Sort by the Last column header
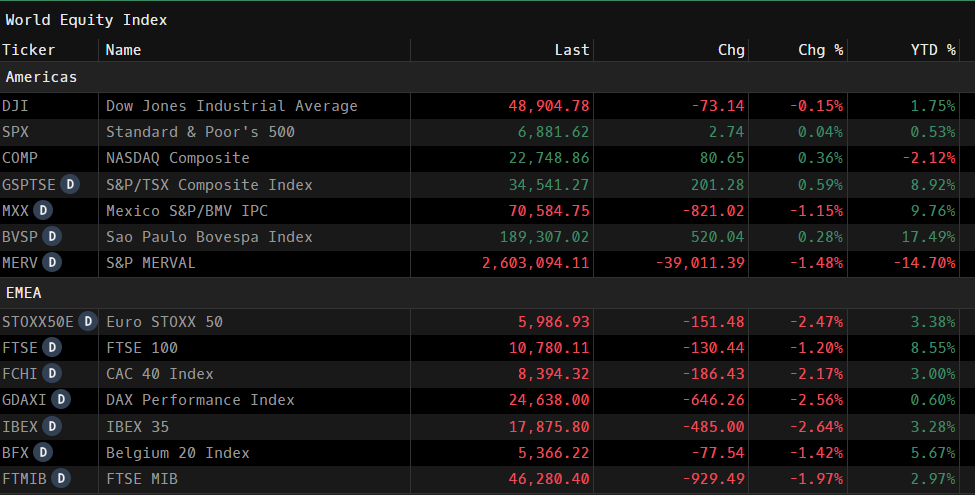This screenshot has height=495, width=975. coord(502,50)
